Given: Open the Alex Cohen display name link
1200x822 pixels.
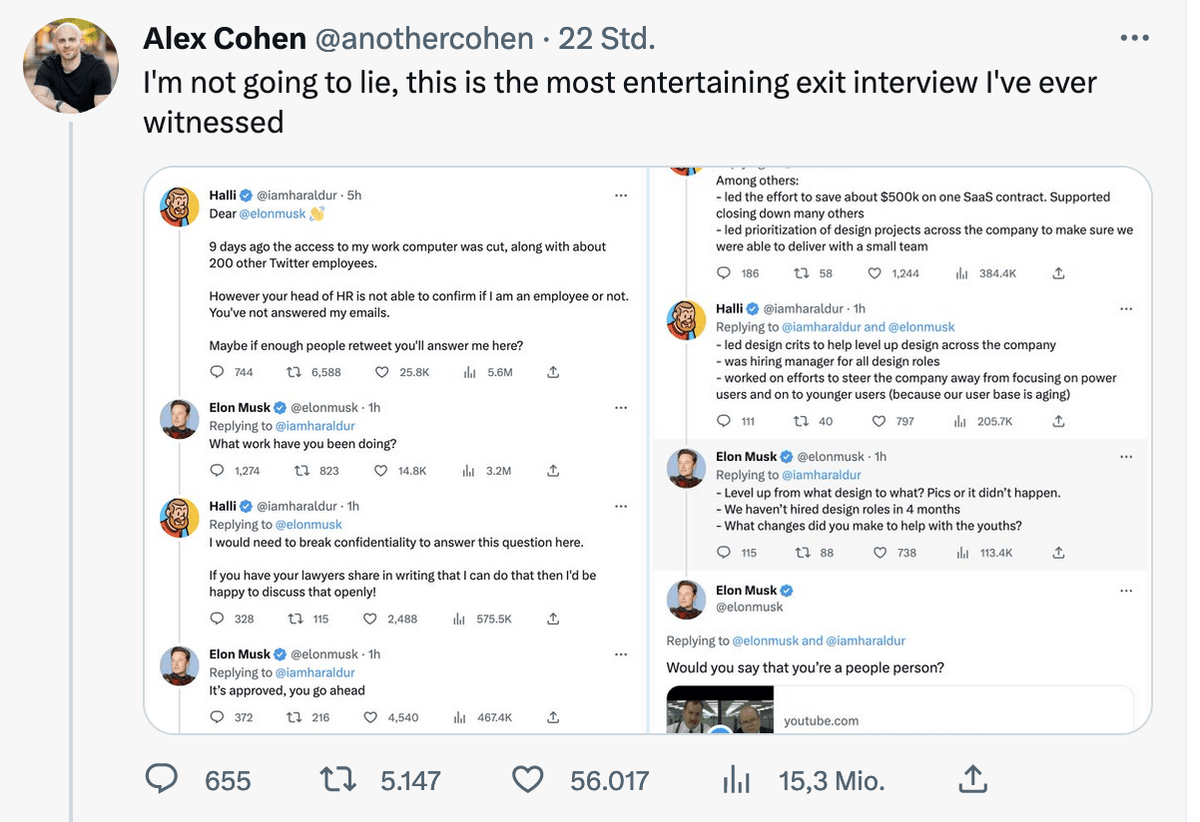Looking at the screenshot, I should [x=225, y=39].
